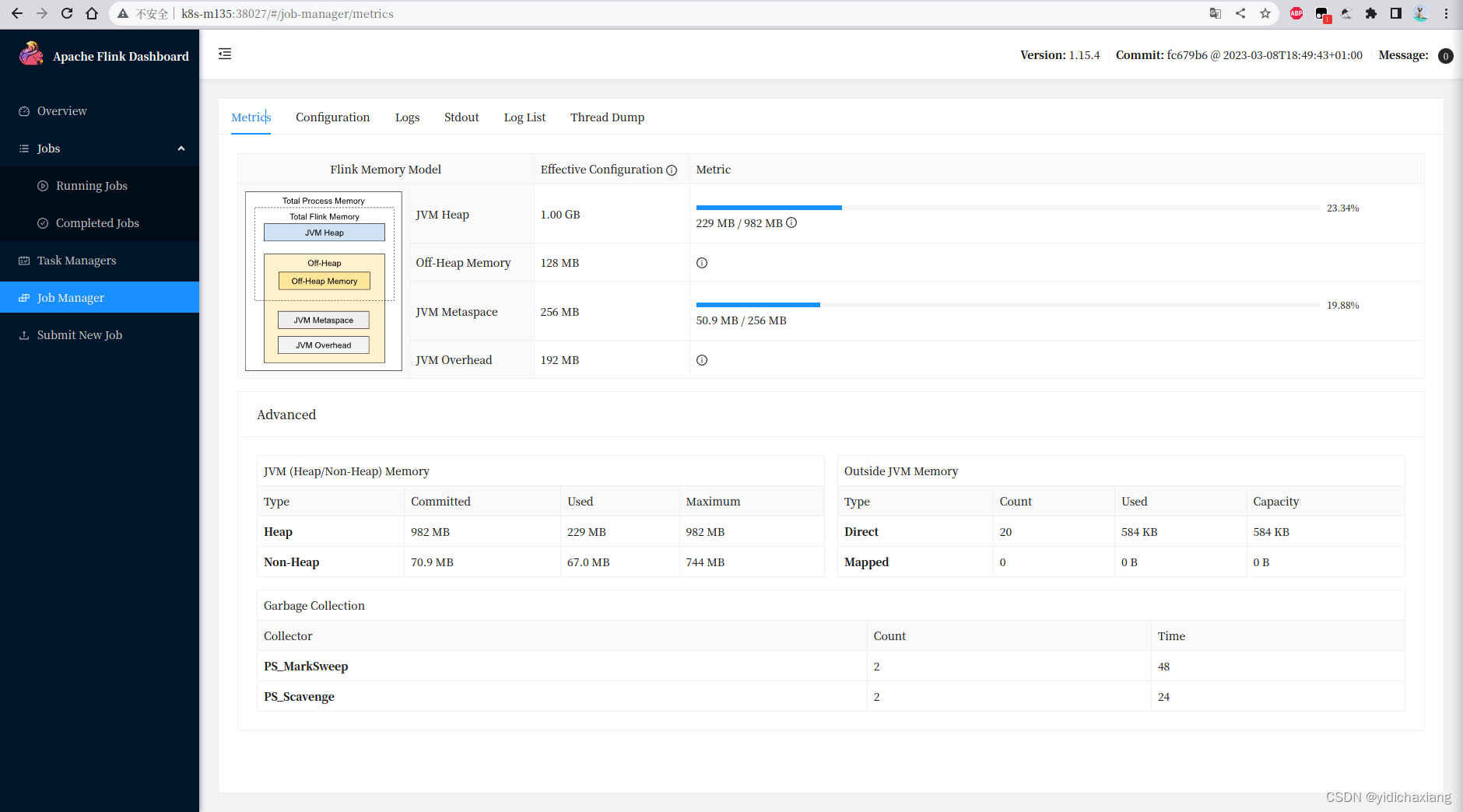The height and width of the screenshot is (812, 1463).
Task: Toggle the browser side panel icon
Action: pyautogui.click(x=1396, y=13)
